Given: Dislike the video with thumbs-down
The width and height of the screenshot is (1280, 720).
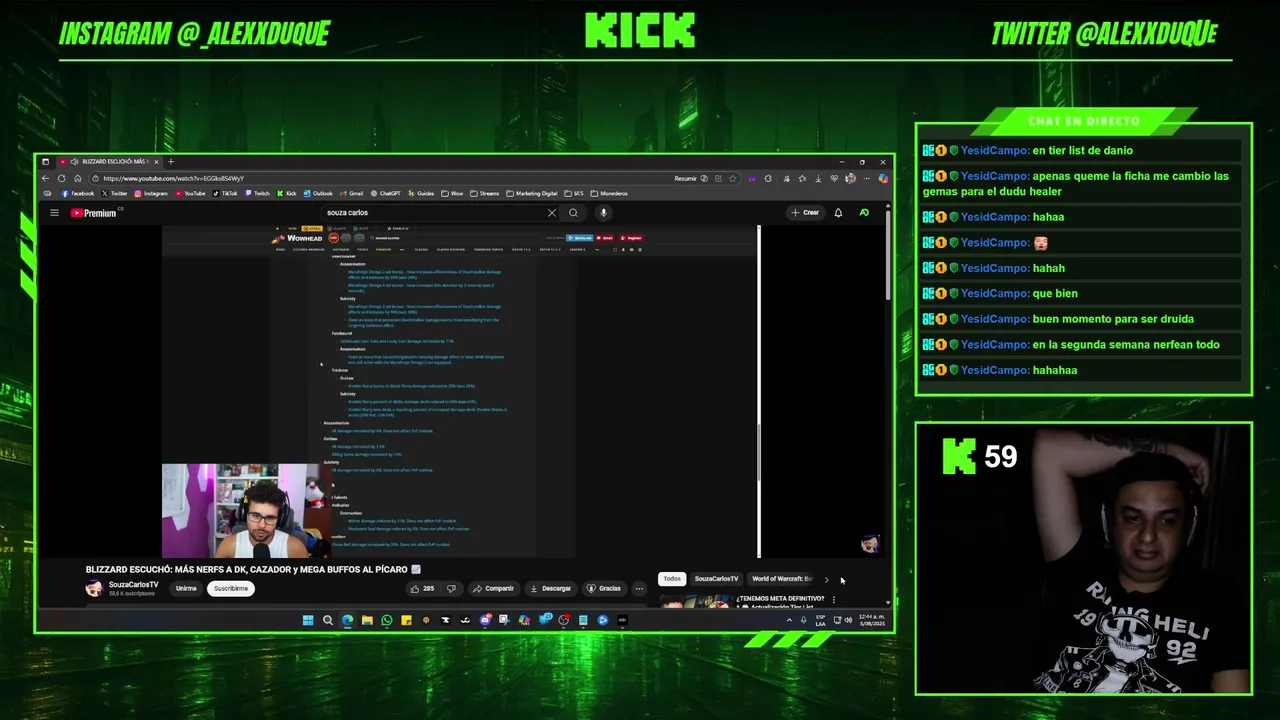Looking at the screenshot, I should tap(451, 588).
